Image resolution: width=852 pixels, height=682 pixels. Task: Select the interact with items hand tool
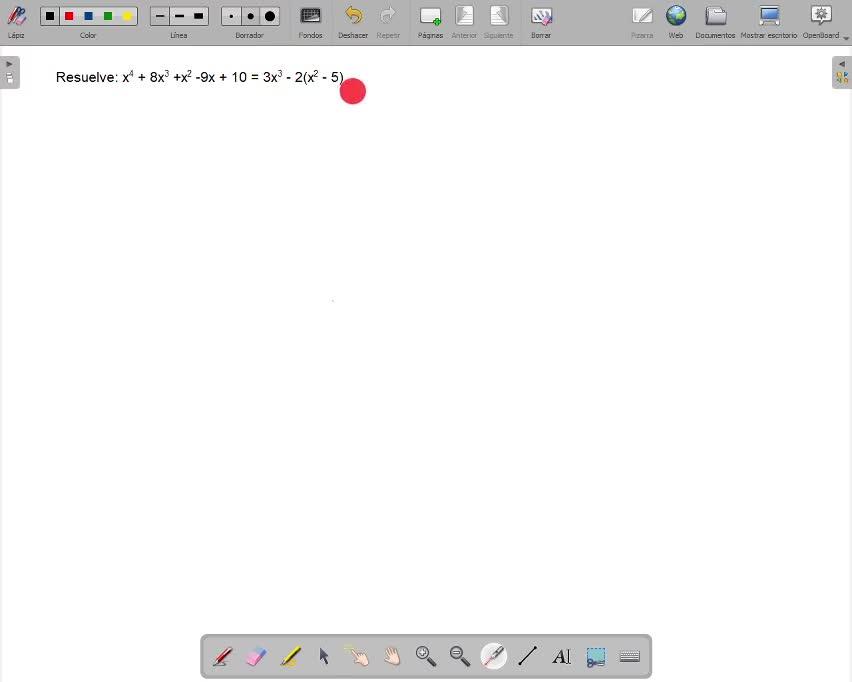(358, 656)
